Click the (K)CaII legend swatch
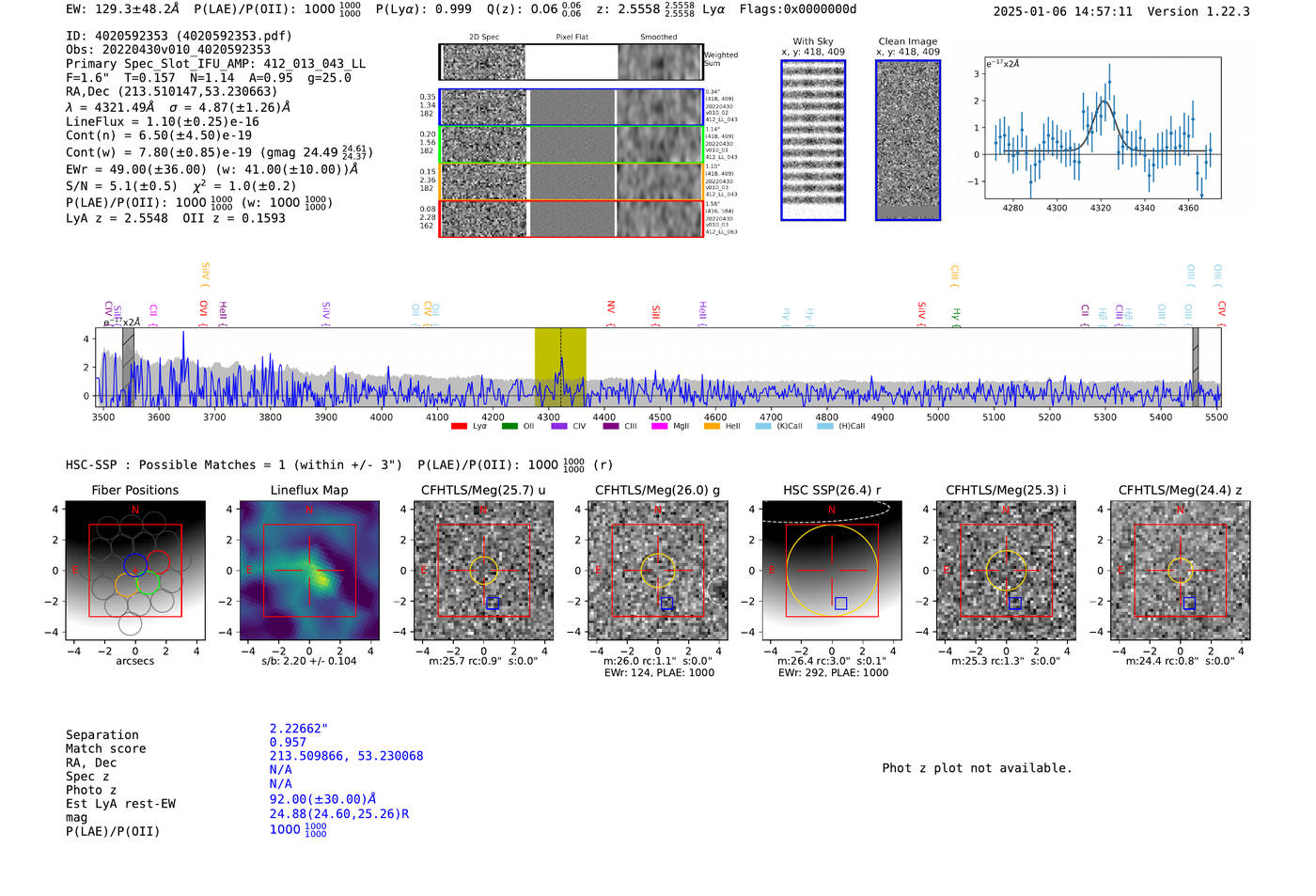This screenshot has width=1316, height=896. pos(763,426)
